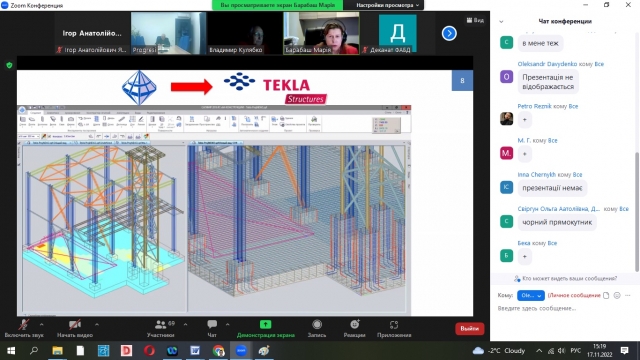Open the Приложения apps panel

click(x=394, y=329)
